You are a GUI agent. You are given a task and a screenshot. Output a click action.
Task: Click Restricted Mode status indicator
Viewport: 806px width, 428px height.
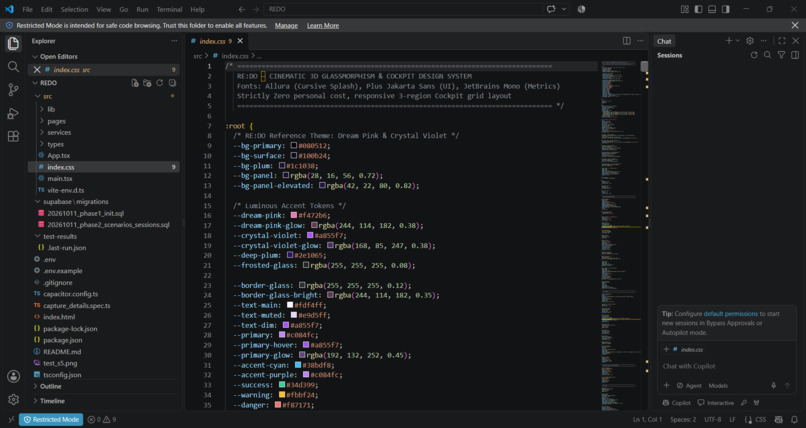click(51, 420)
